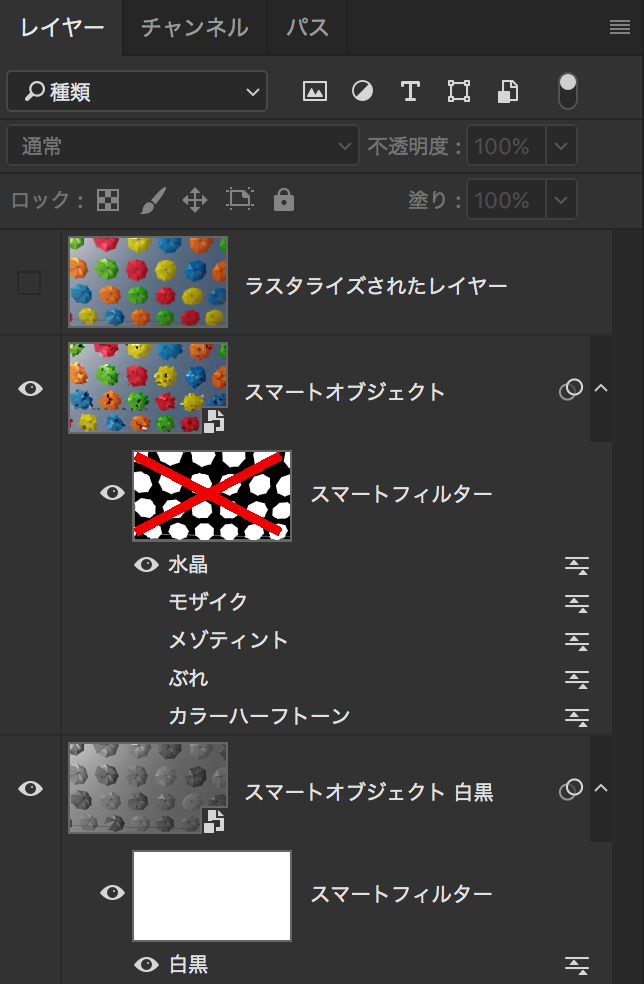Click smart filter indicator on スマートオブジェクト 白黒 layer
Image resolution: width=644 pixels, height=984 pixels.
(x=571, y=789)
